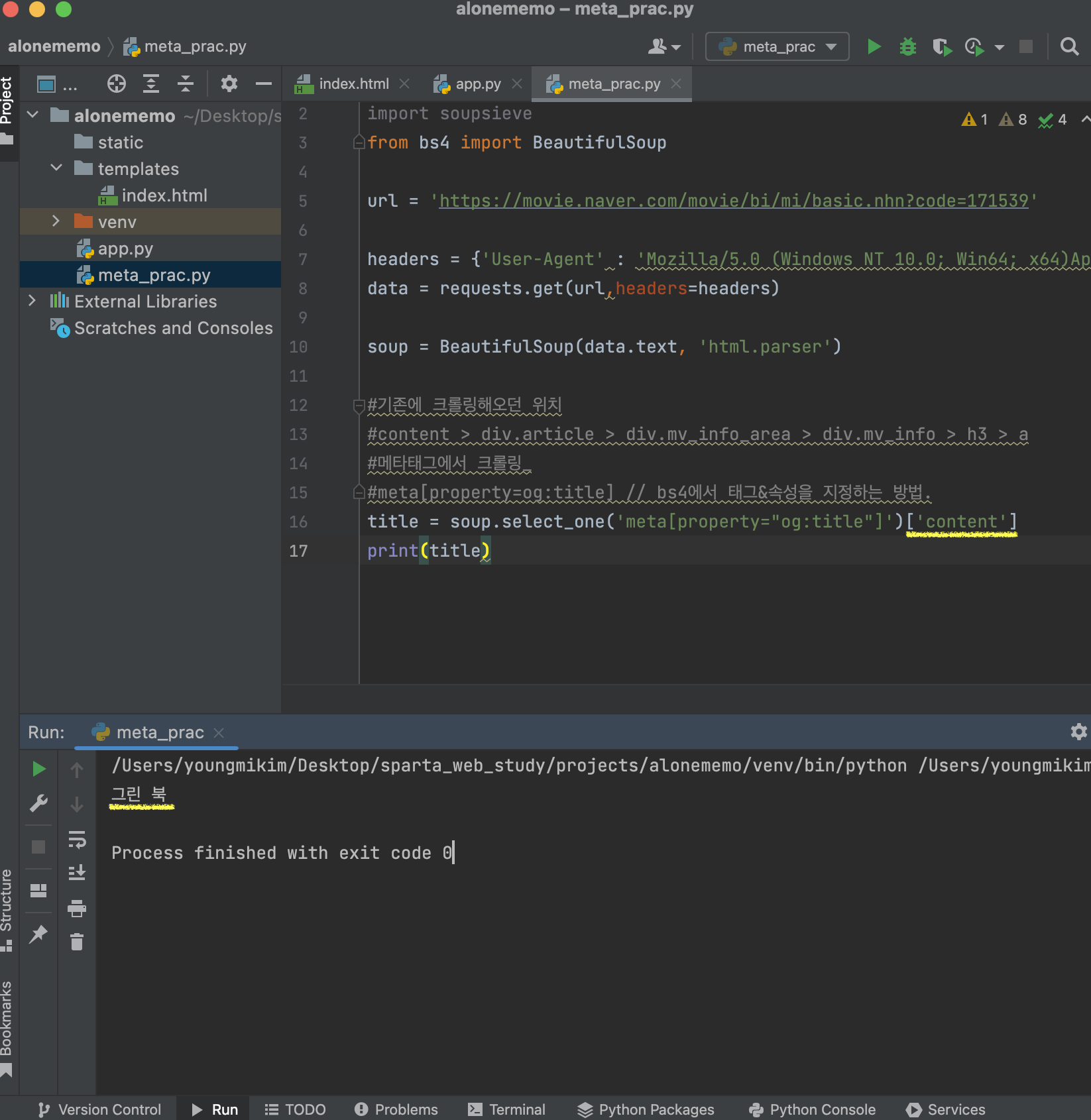Open Run tool window tab
This screenshot has width=1091, height=1120.
point(214,1109)
